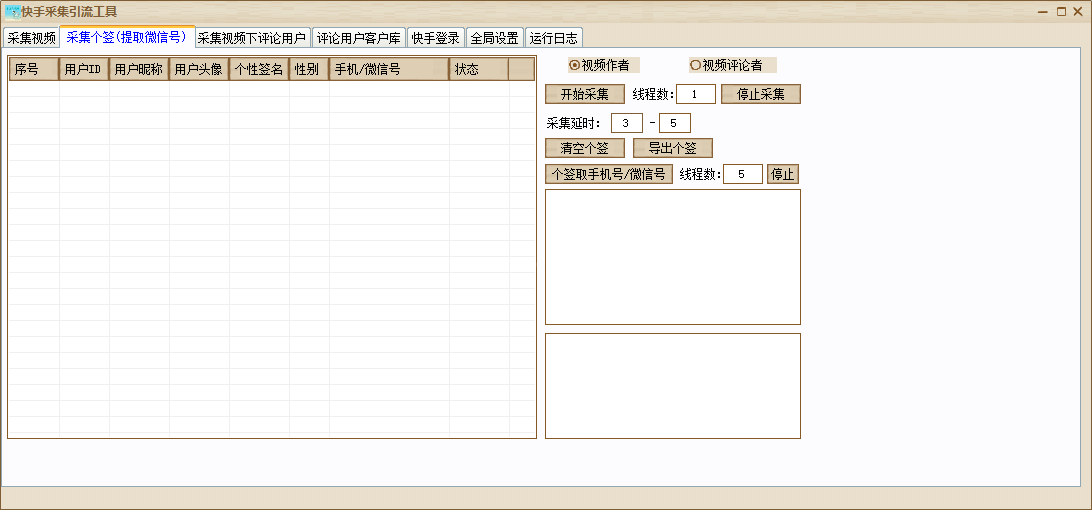Select the 视频评论者 radio button

pos(695,65)
